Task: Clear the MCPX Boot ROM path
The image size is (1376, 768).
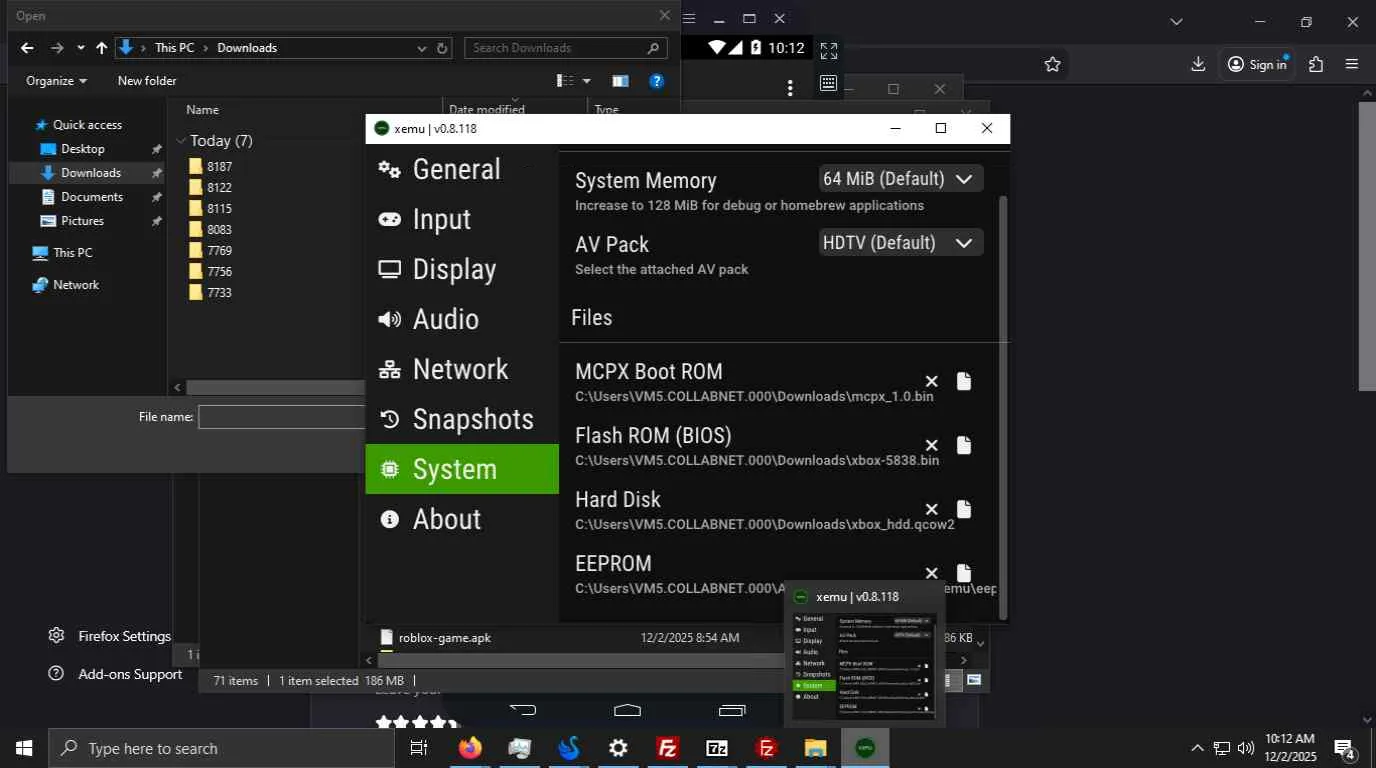Action: (x=931, y=381)
